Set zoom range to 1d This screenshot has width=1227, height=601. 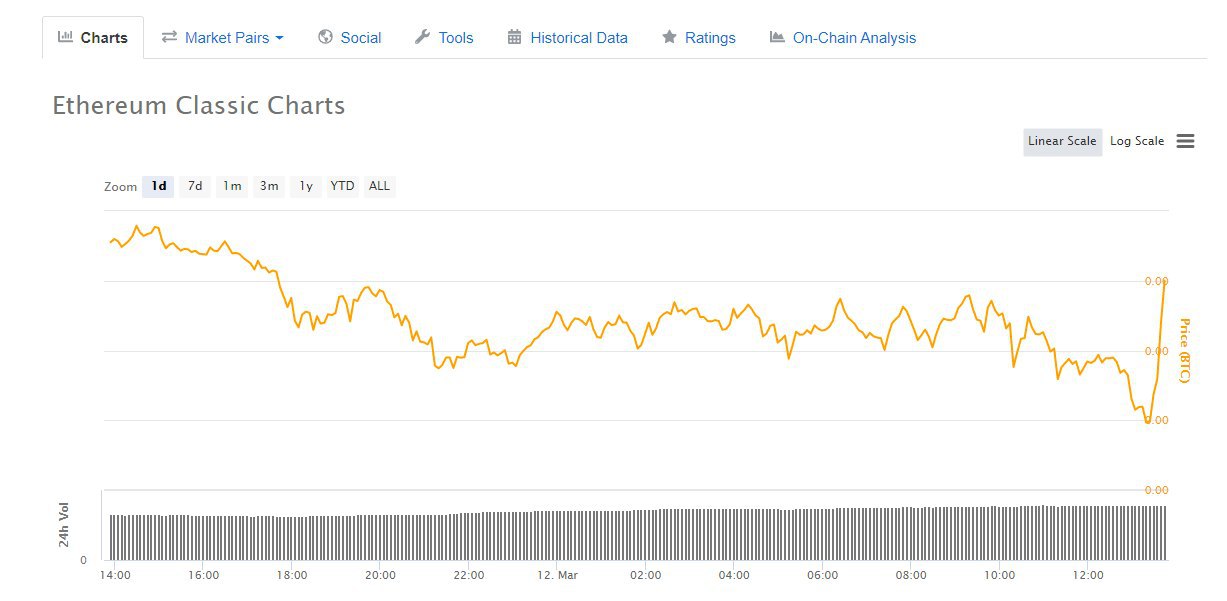tap(158, 186)
